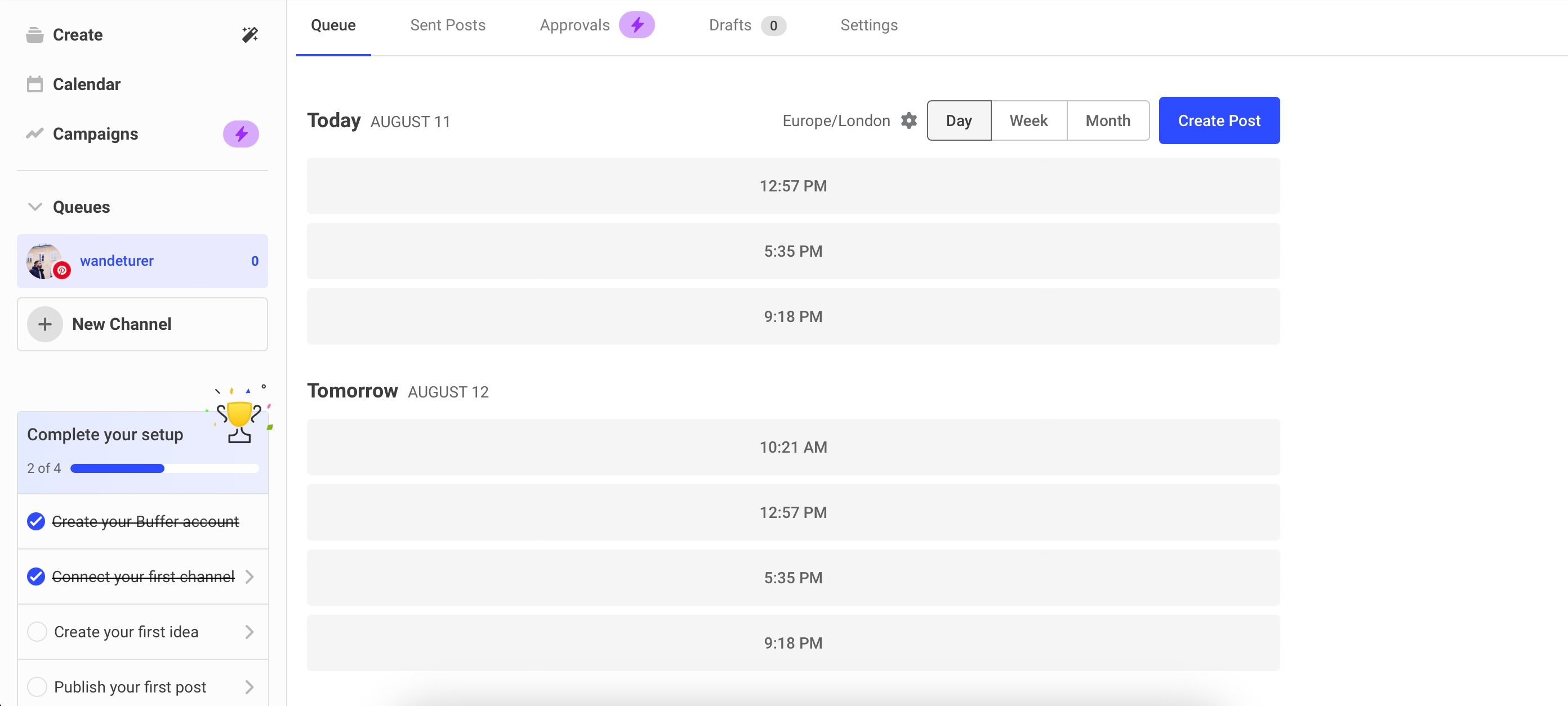Click the Create stack icon in sidebar
Screen dimensions: 1568x706
35,35
